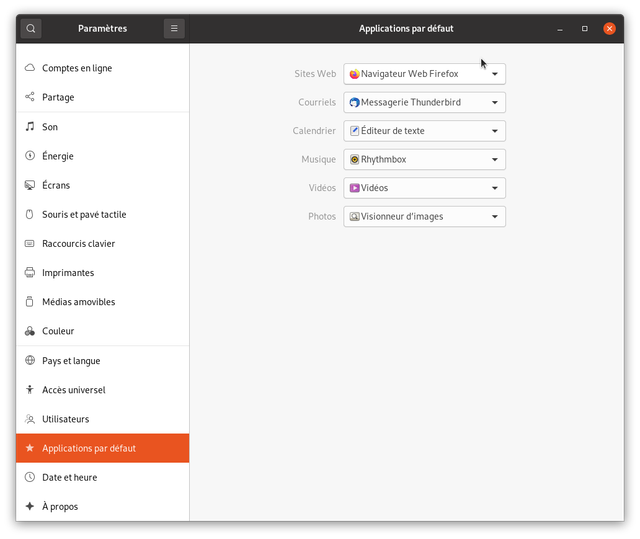
Task: Click the Rhythmbox icon in Musique combo
Action: (354, 160)
